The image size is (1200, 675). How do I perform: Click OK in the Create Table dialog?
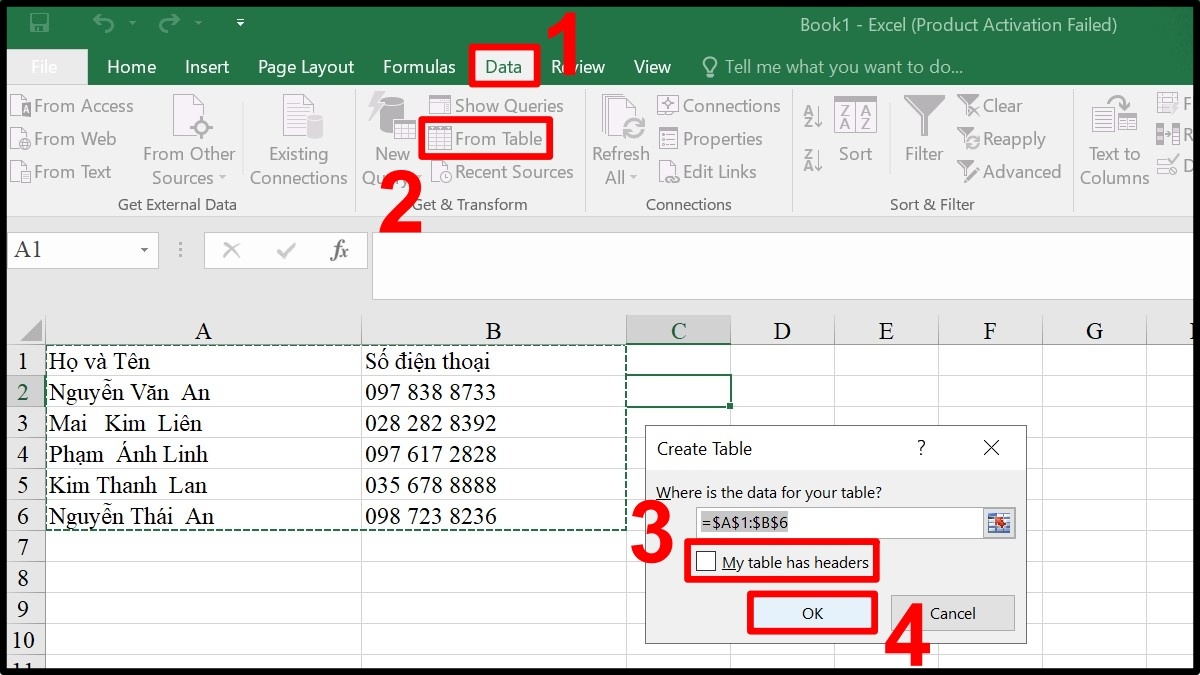tap(812, 613)
